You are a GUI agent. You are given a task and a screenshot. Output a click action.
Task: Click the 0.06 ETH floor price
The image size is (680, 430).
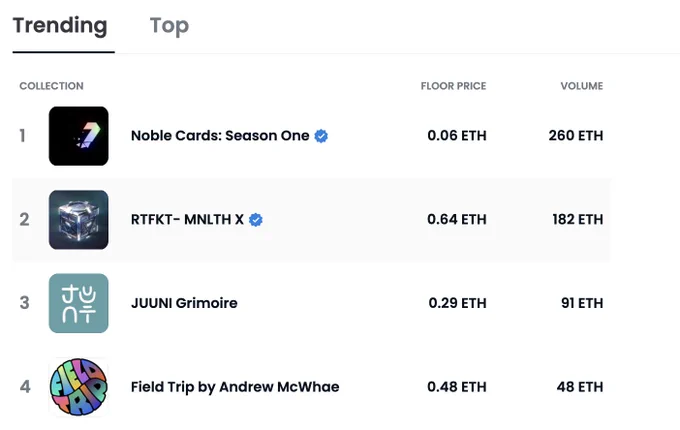point(457,136)
